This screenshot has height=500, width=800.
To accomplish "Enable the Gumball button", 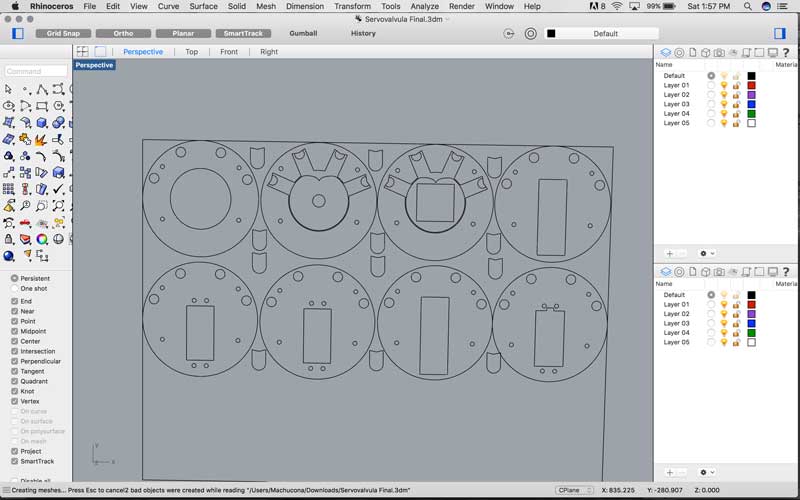I will click(x=303, y=33).
